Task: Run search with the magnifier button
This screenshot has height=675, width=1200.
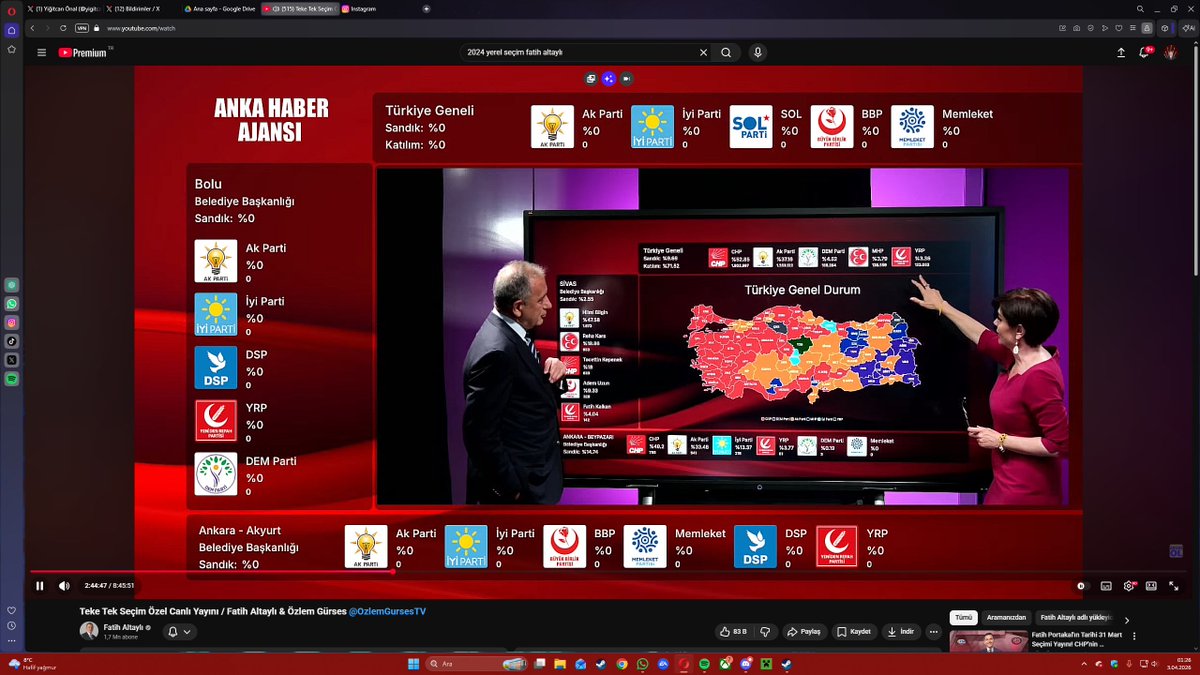Action: point(726,53)
